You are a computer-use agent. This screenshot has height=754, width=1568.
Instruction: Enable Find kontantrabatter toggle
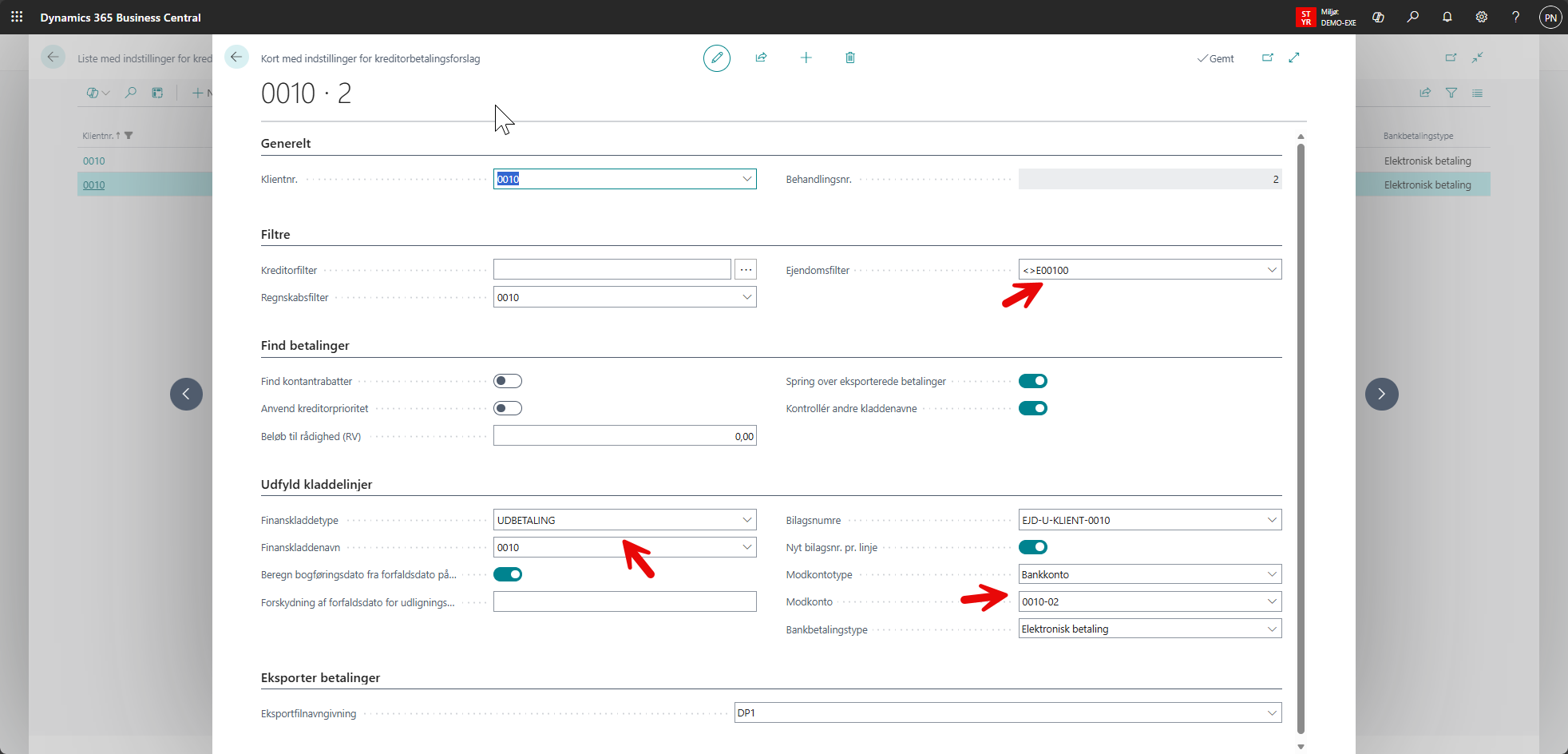[507, 381]
